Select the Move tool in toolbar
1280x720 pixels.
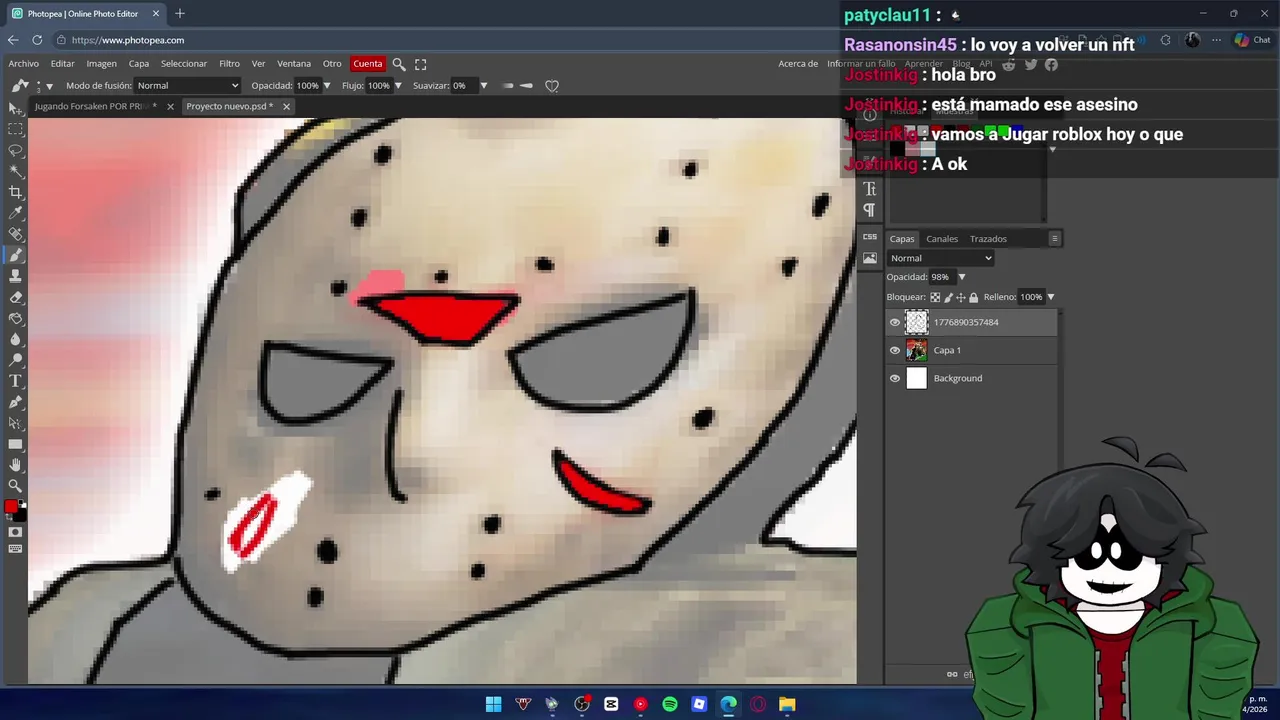point(15,108)
